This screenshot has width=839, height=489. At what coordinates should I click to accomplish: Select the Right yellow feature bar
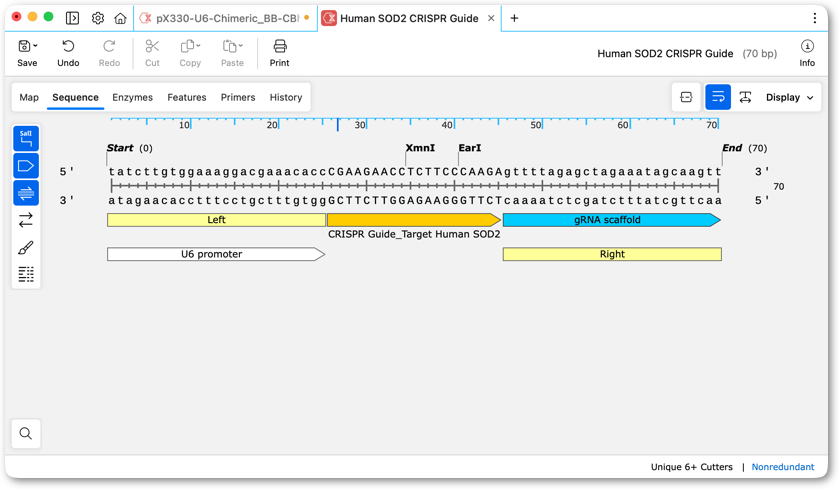point(612,254)
